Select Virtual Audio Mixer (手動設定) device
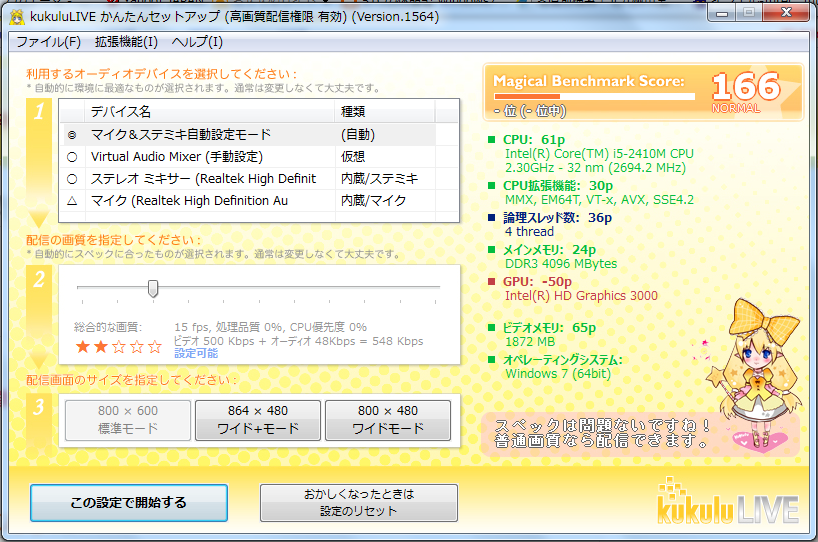 pos(72,157)
